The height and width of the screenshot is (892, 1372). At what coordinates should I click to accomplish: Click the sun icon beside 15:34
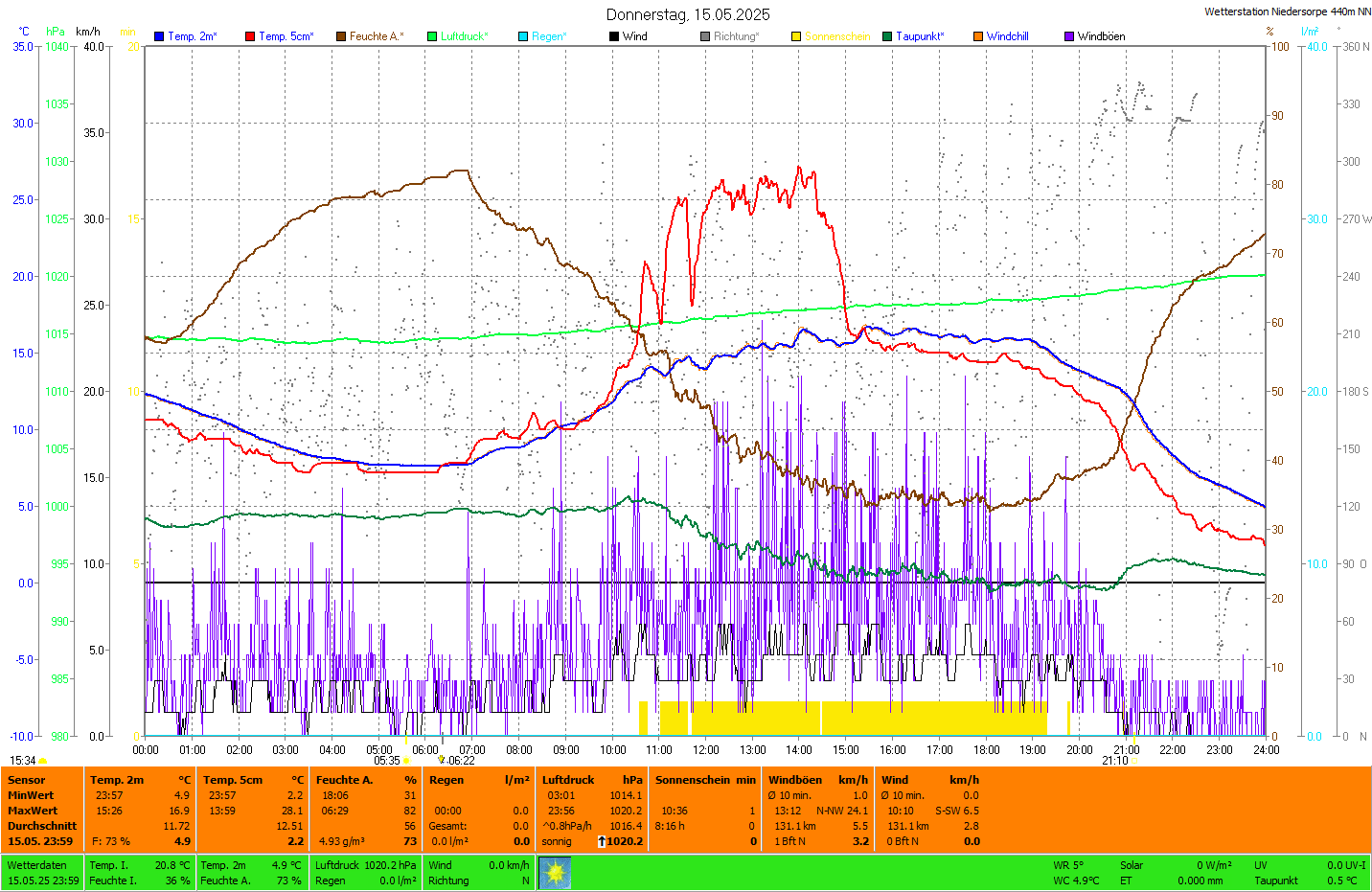43,761
